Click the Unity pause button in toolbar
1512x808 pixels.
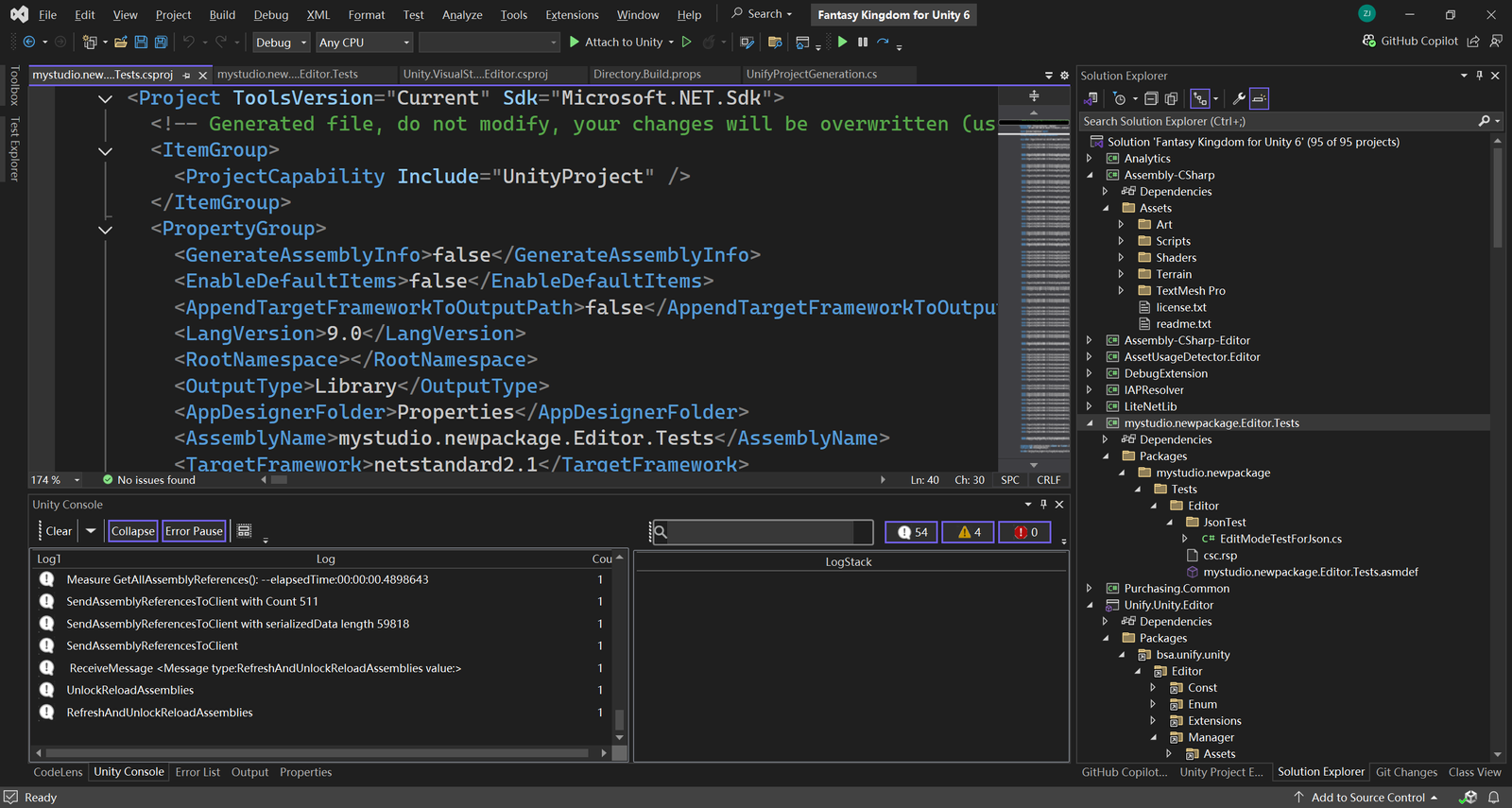863,43
